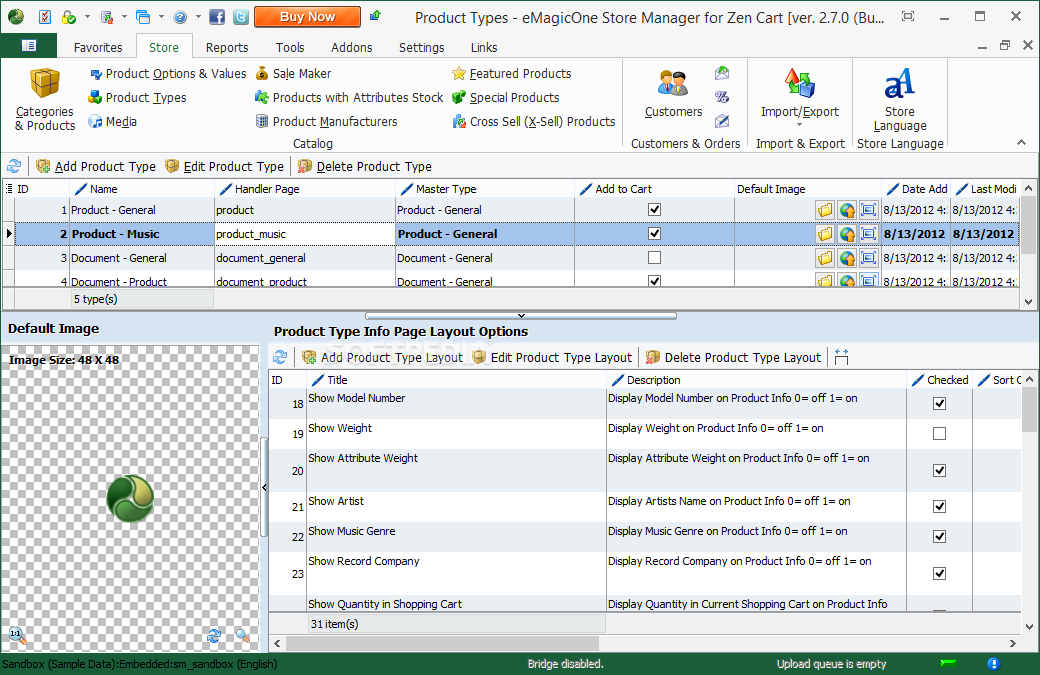Toggle Add to Cart for Product - General

(654, 210)
